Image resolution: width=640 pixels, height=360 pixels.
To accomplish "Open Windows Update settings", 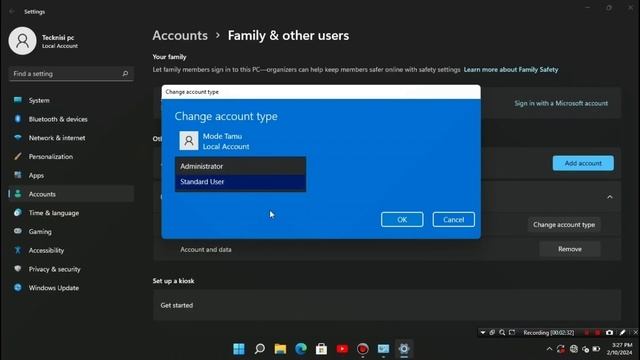I will [71, 288].
